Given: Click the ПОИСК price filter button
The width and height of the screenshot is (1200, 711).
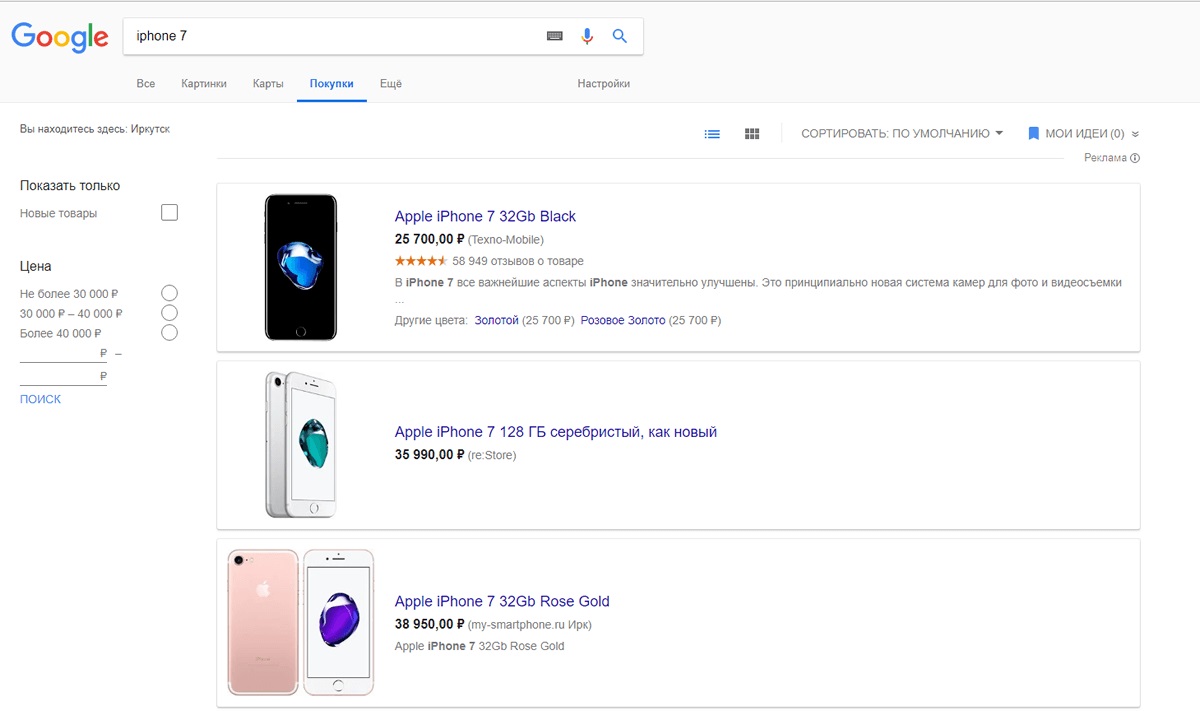Looking at the screenshot, I should [40, 399].
